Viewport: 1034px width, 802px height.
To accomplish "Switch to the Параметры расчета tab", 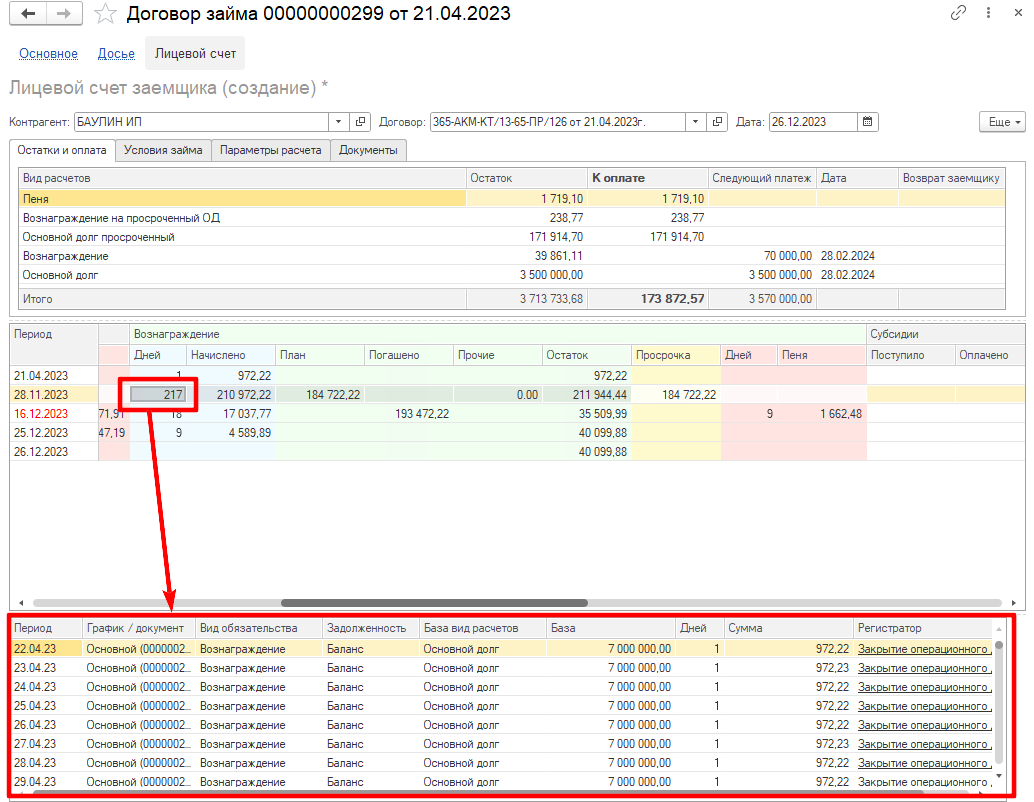I will (x=270, y=150).
